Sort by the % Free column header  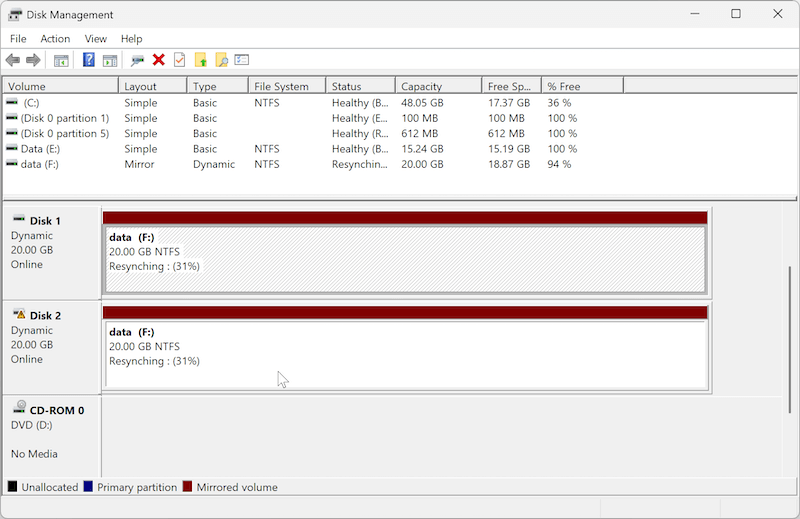pos(583,86)
